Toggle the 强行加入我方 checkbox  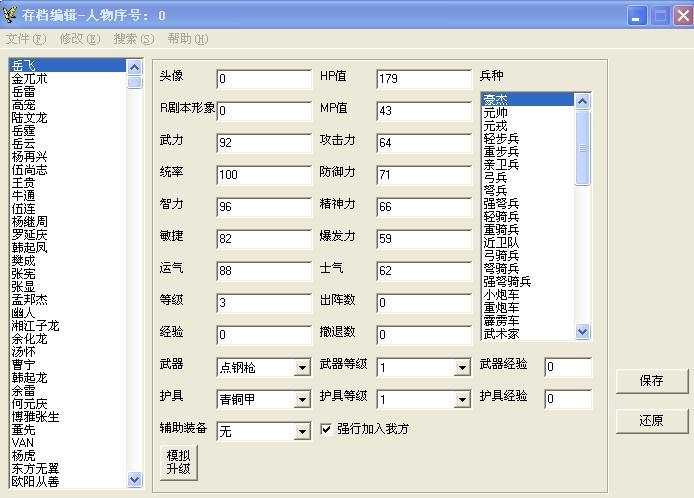tap(327, 429)
